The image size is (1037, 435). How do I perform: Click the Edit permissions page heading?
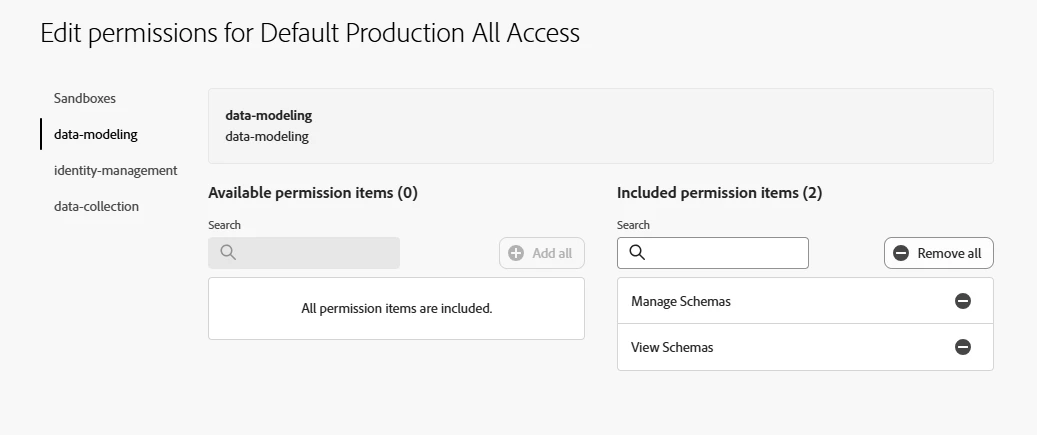pos(310,33)
